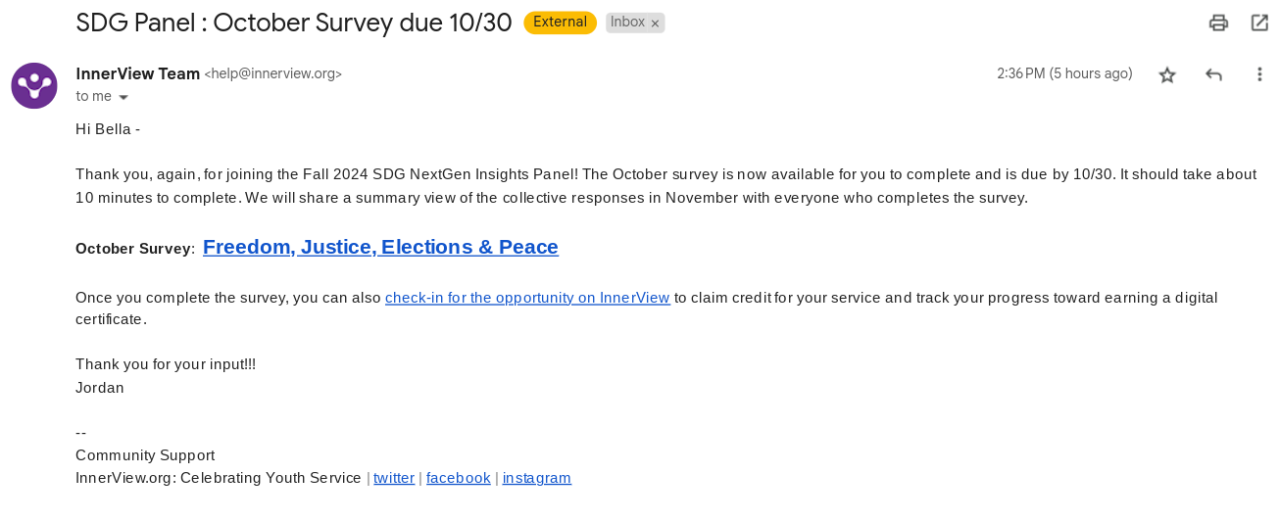Viewport: 1280px width, 522px height.
Task: Open the More options three-dot menu
Action: [1259, 74]
